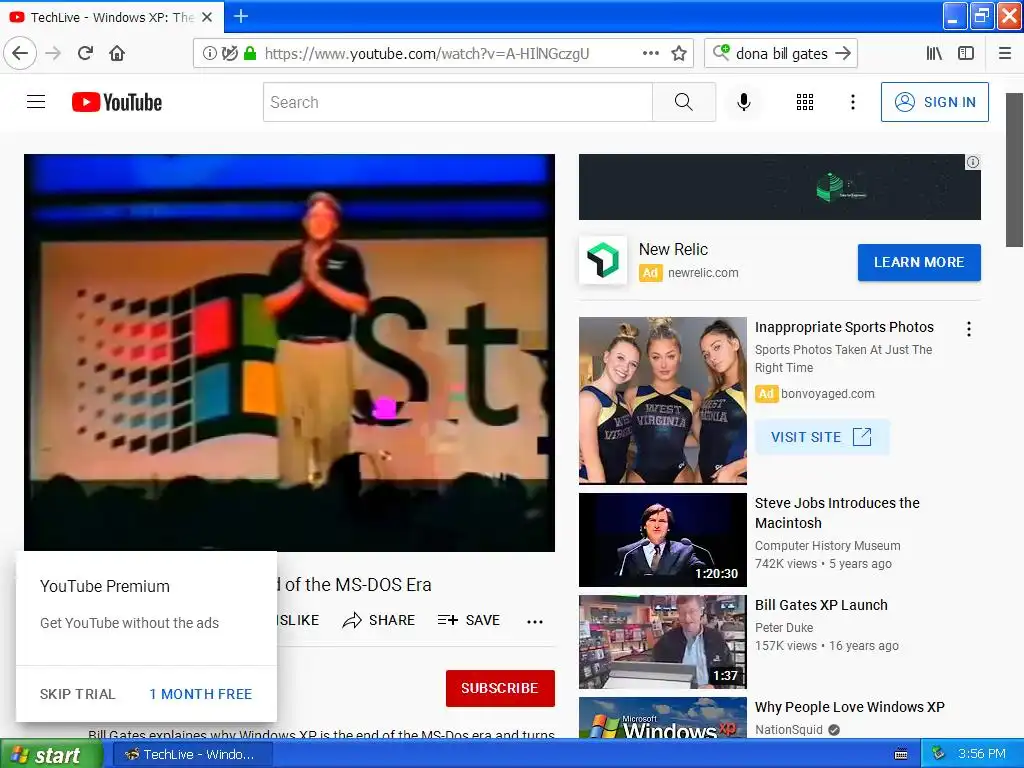1024x768 pixels.
Task: Click 'Computer History Museum' channel name
Action: (827, 545)
